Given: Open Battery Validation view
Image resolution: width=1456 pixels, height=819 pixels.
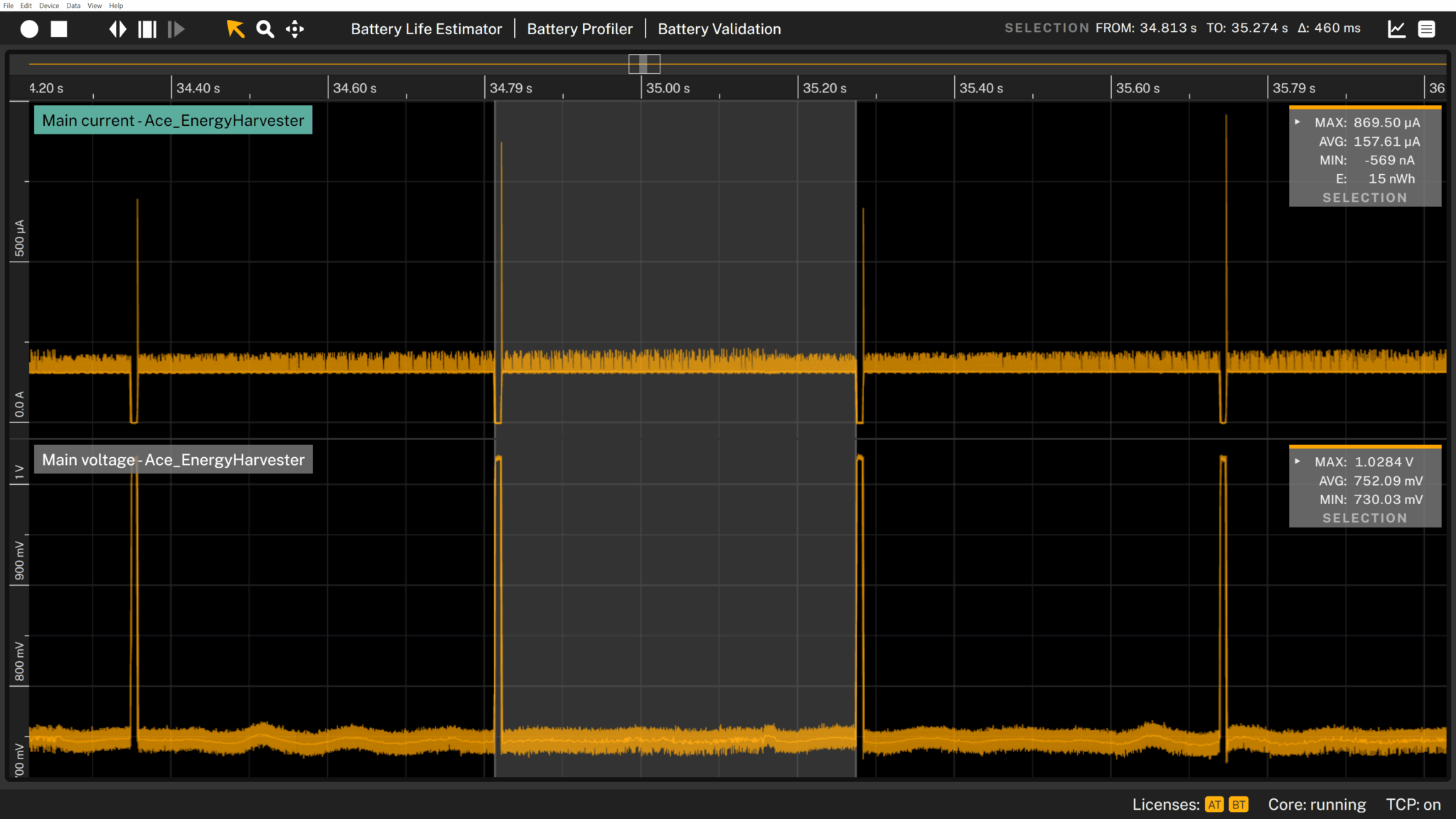Looking at the screenshot, I should [719, 29].
